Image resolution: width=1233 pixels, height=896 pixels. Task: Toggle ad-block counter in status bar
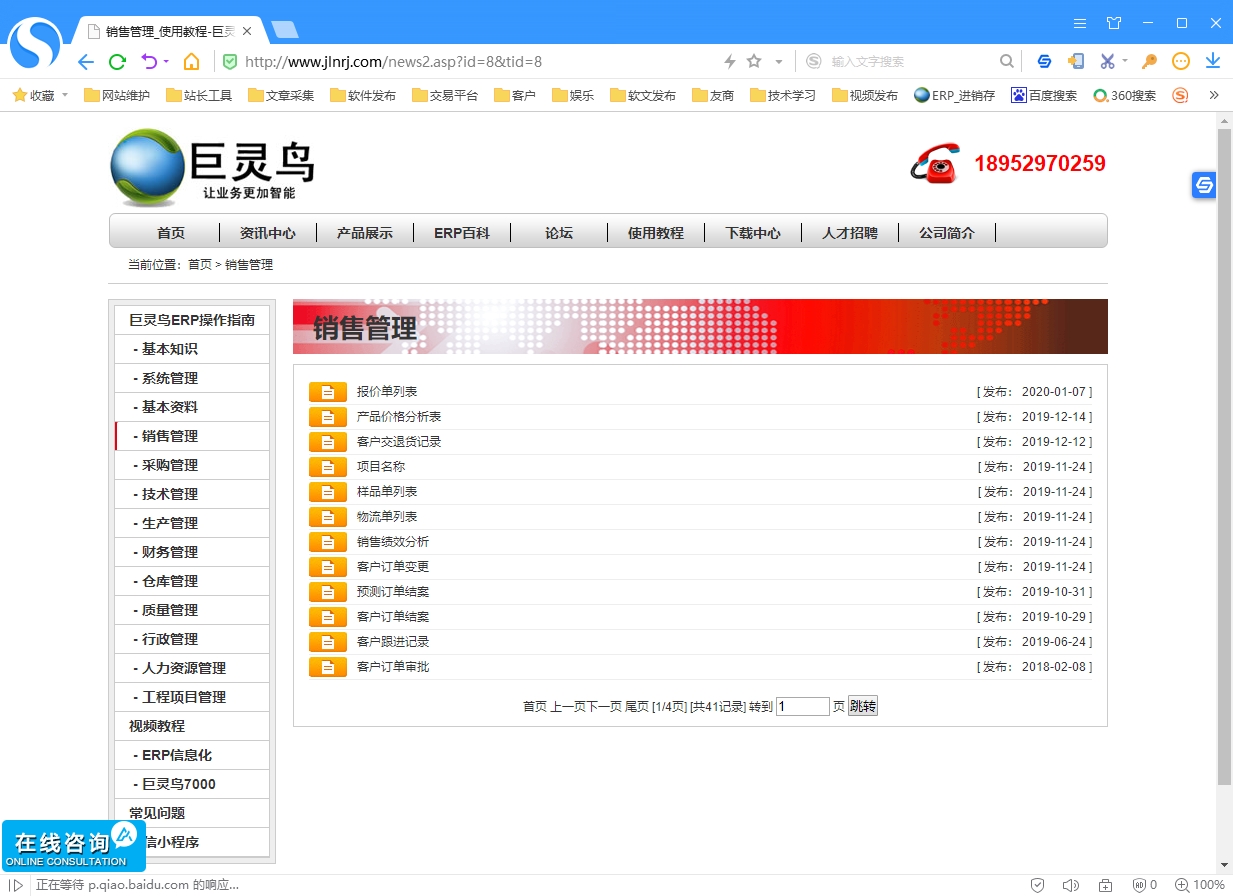[x=1144, y=885]
